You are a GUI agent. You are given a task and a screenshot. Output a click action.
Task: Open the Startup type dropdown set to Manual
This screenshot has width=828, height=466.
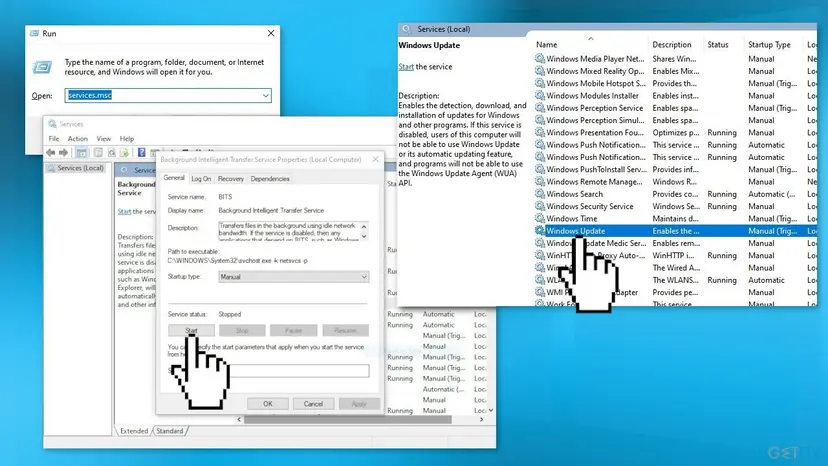tap(294, 277)
